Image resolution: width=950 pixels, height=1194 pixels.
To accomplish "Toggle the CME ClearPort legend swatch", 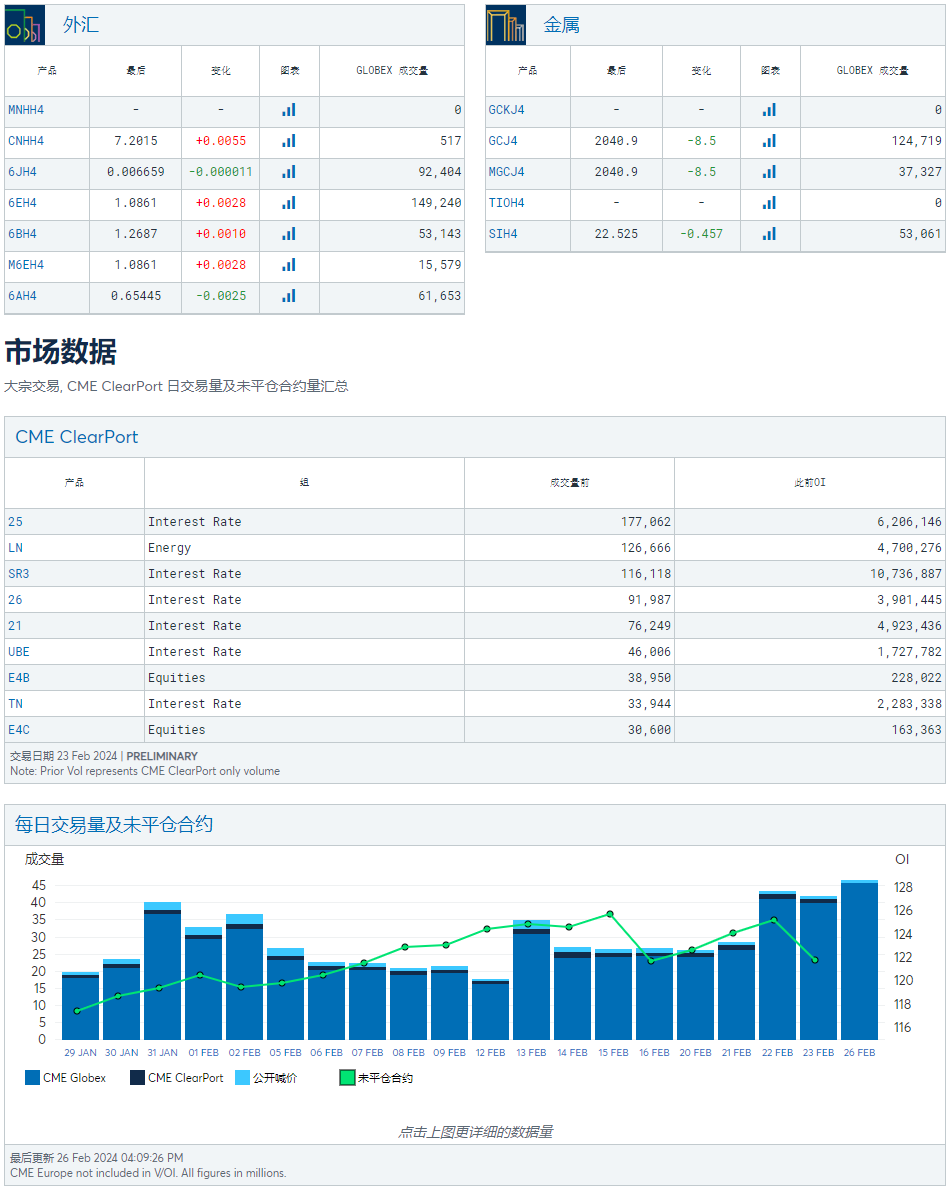I will [x=137, y=1077].
